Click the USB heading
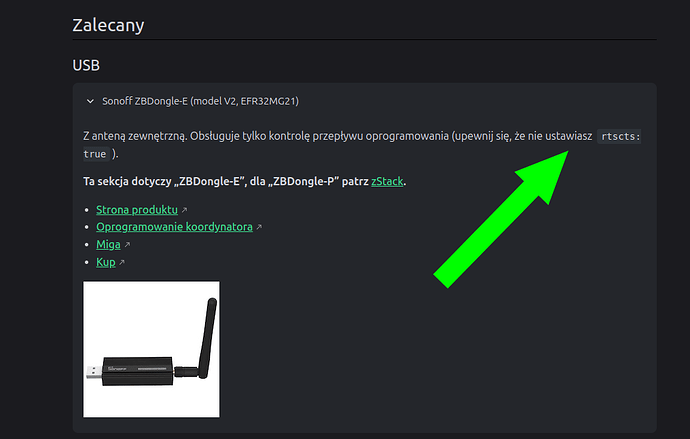690x439 pixels. click(86, 65)
